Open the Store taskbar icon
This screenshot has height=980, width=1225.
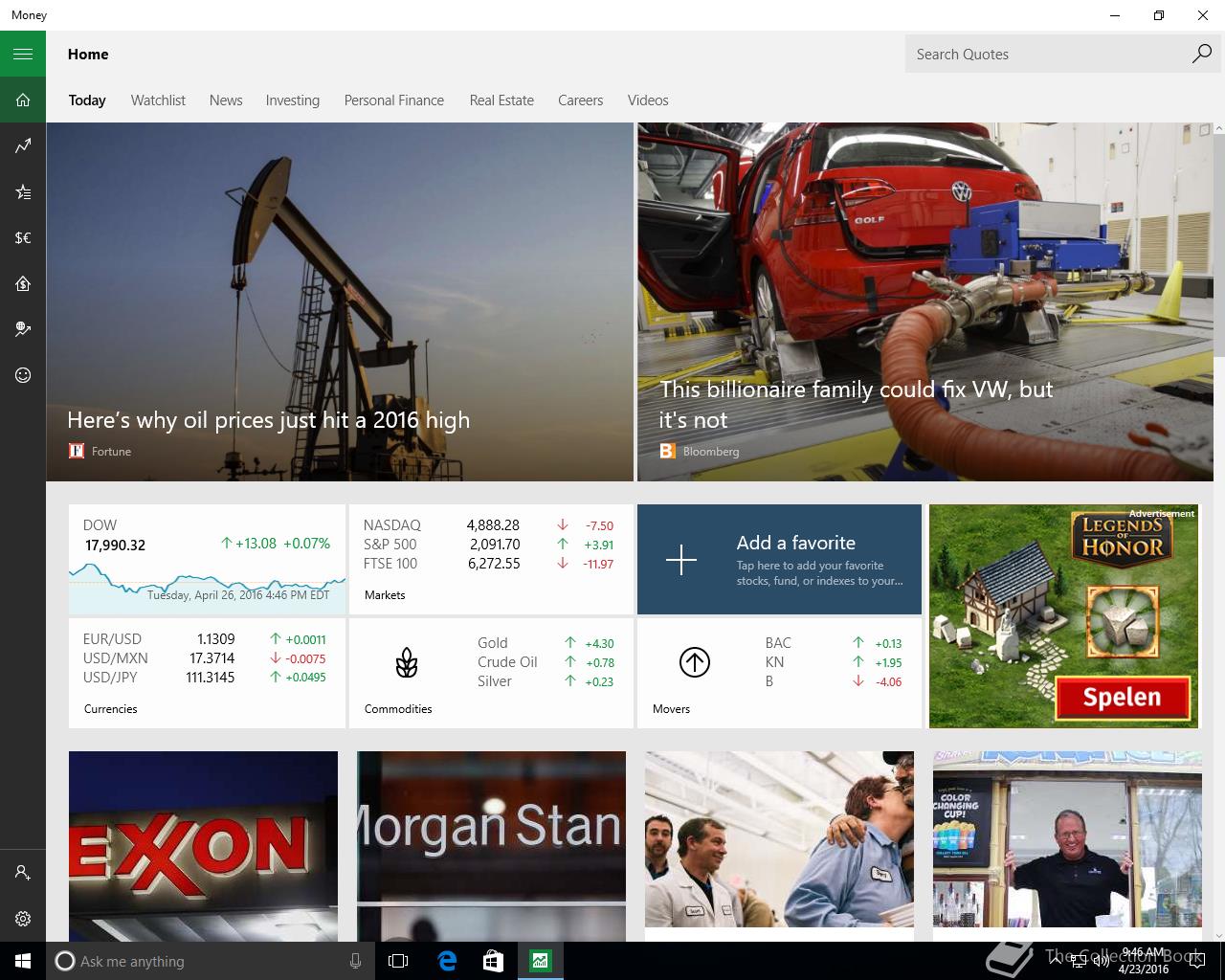coord(493,961)
